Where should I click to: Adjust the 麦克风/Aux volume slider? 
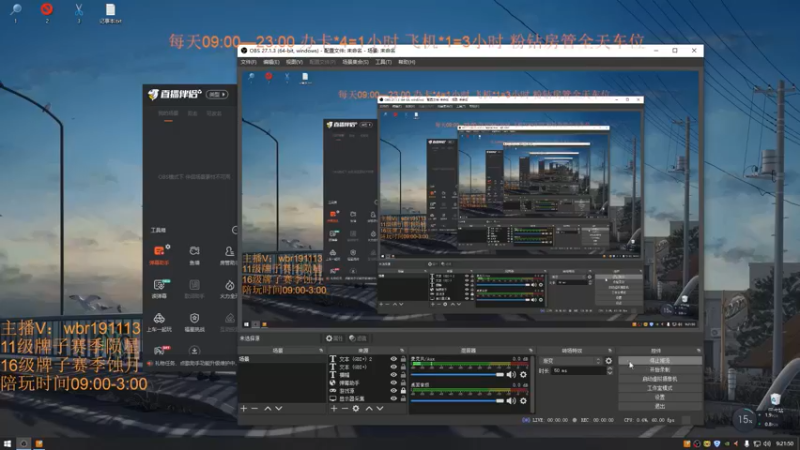(458, 374)
